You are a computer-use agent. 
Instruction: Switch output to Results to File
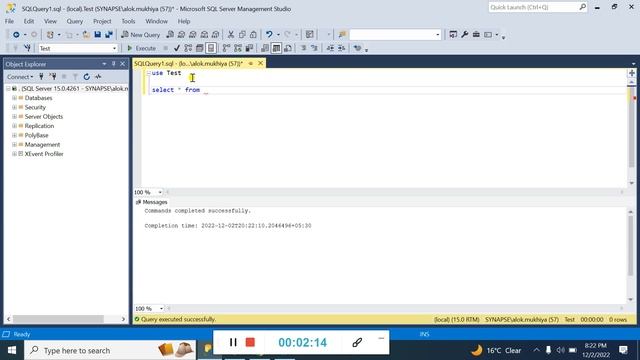tap(288, 48)
